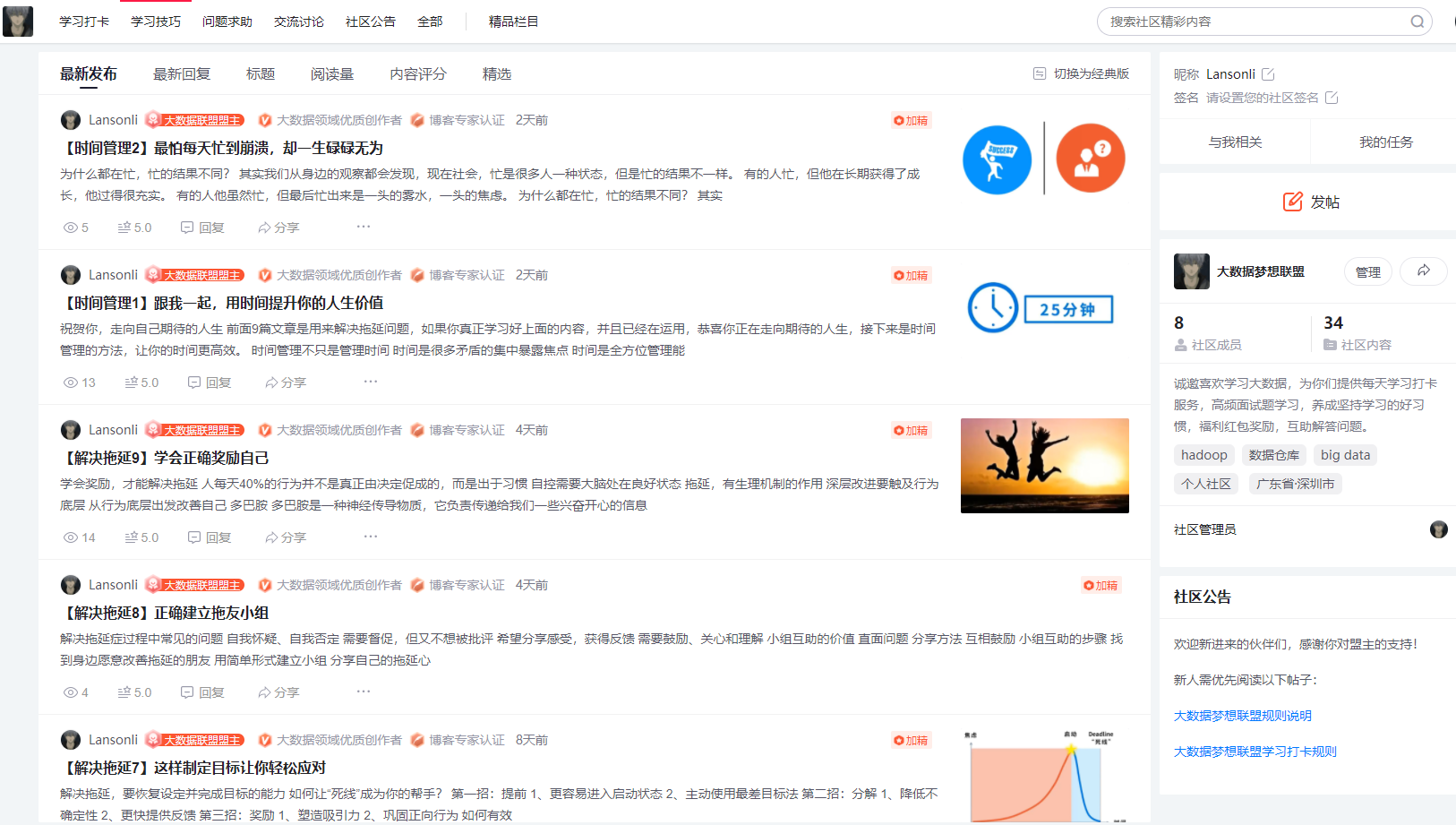Open post 【时间管理1】跟我一起
Viewport: 1456px width, 825px height.
[221, 303]
